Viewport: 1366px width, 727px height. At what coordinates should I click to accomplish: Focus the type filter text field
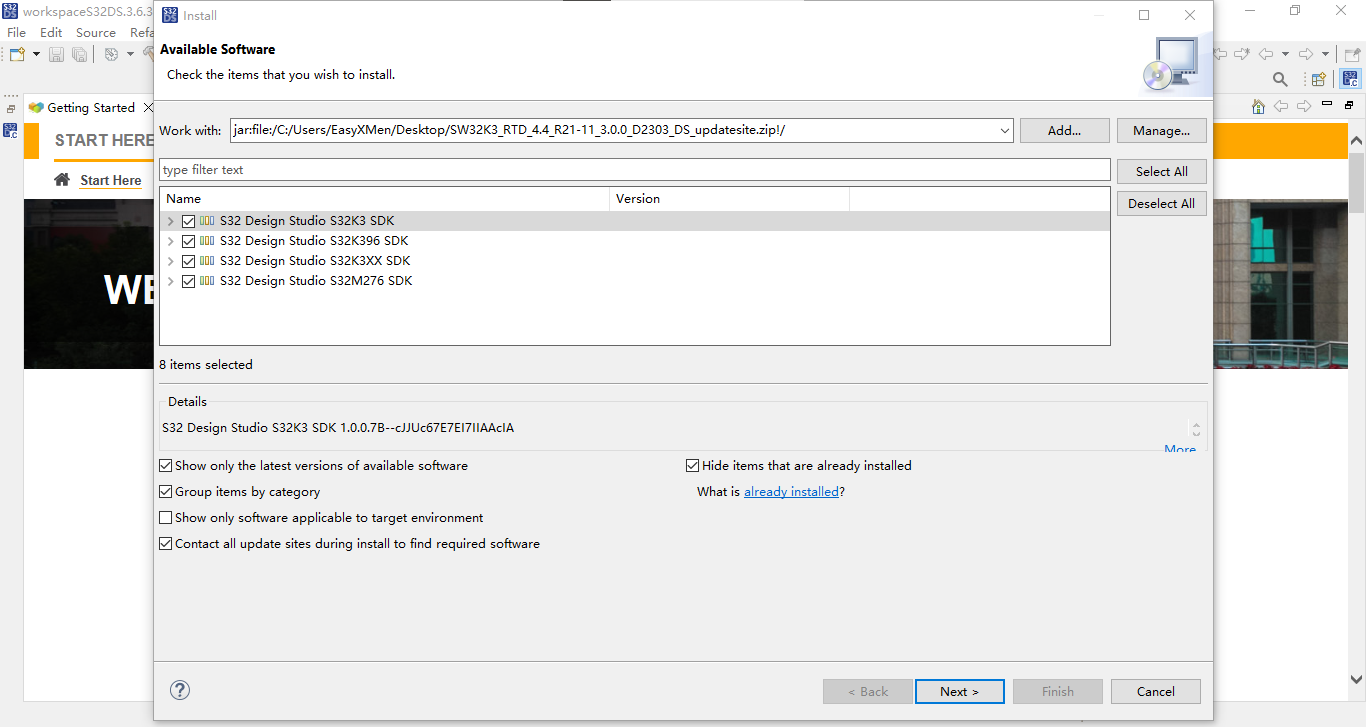coord(635,170)
